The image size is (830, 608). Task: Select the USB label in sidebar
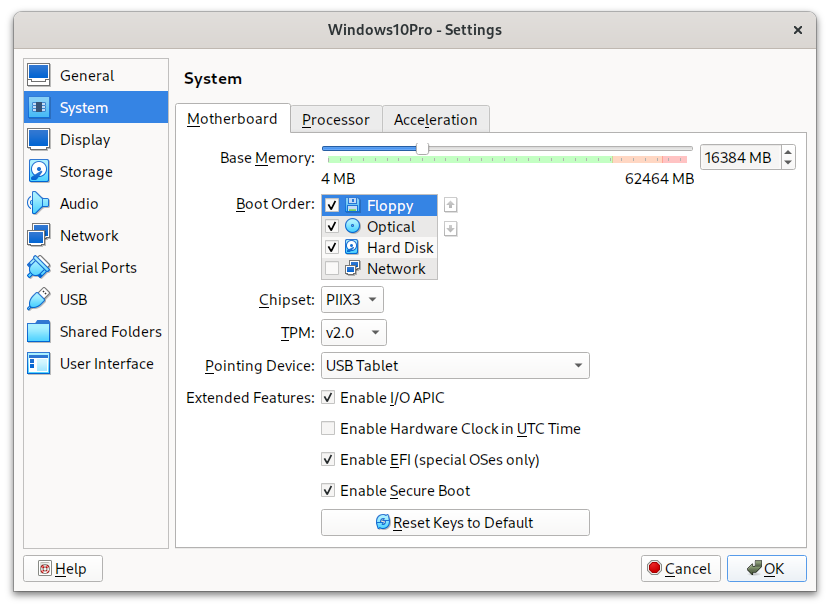click(74, 300)
